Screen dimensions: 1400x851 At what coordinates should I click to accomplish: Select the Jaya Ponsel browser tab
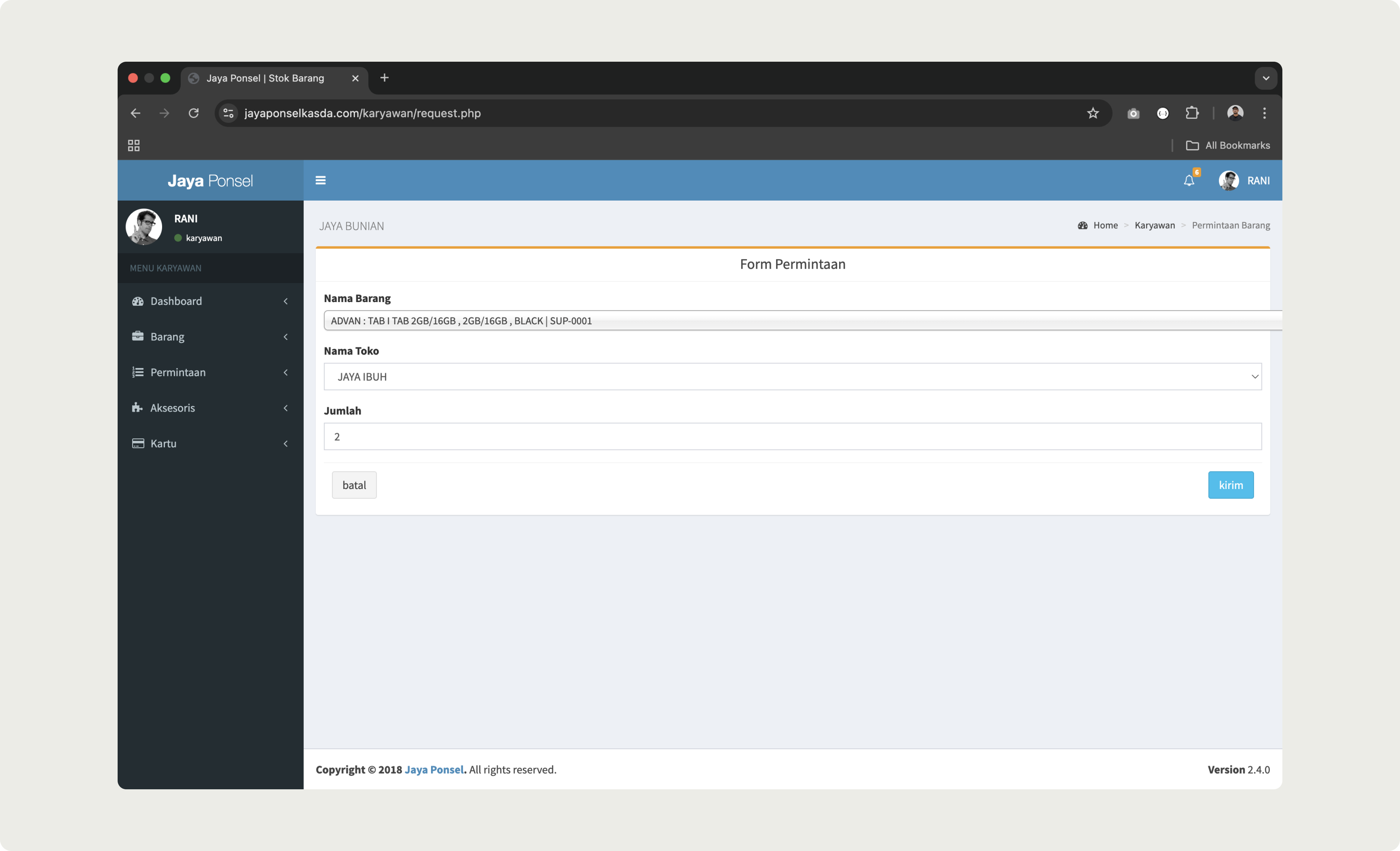(266, 79)
